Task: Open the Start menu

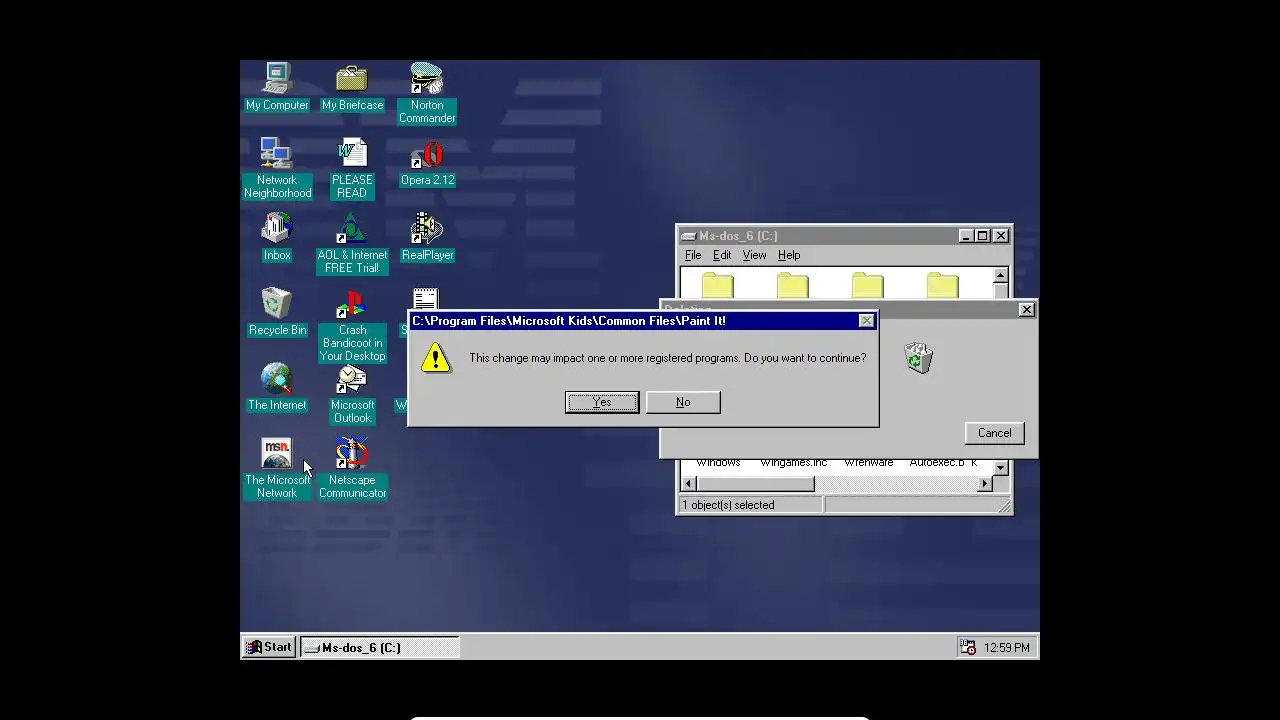Action: coord(269,647)
